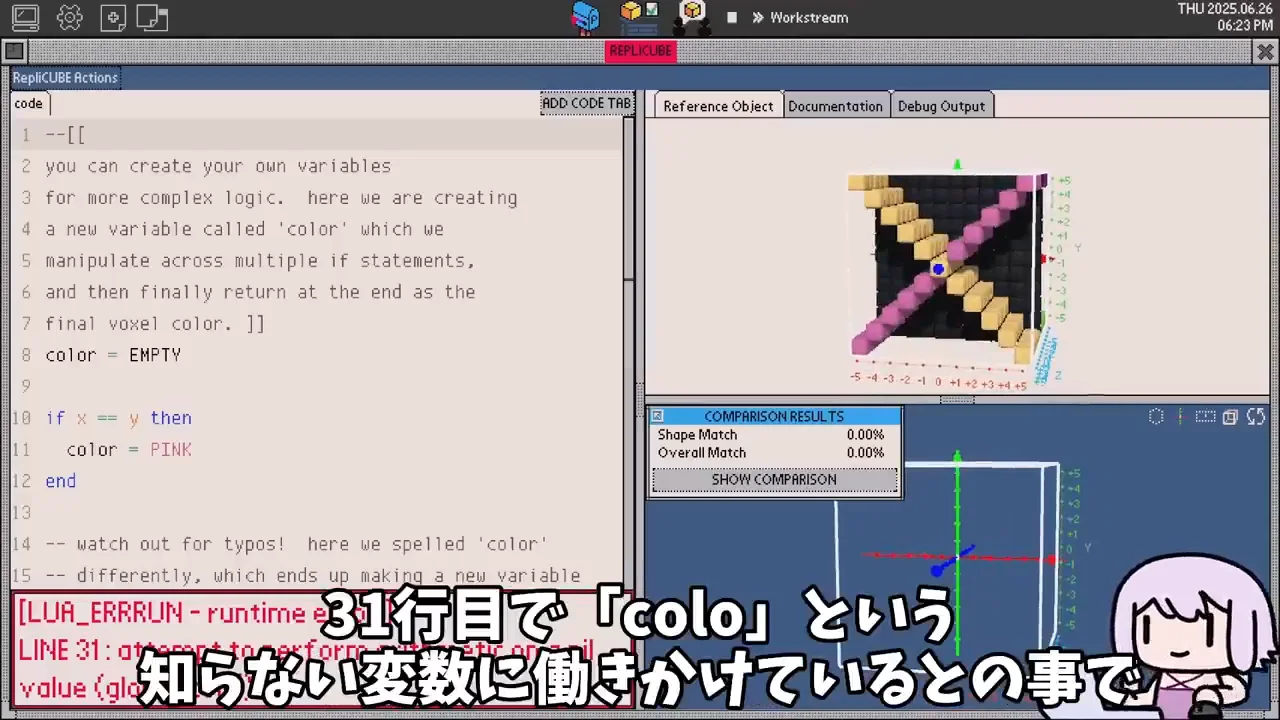Click the dotted circle viewport icon

point(1156,417)
